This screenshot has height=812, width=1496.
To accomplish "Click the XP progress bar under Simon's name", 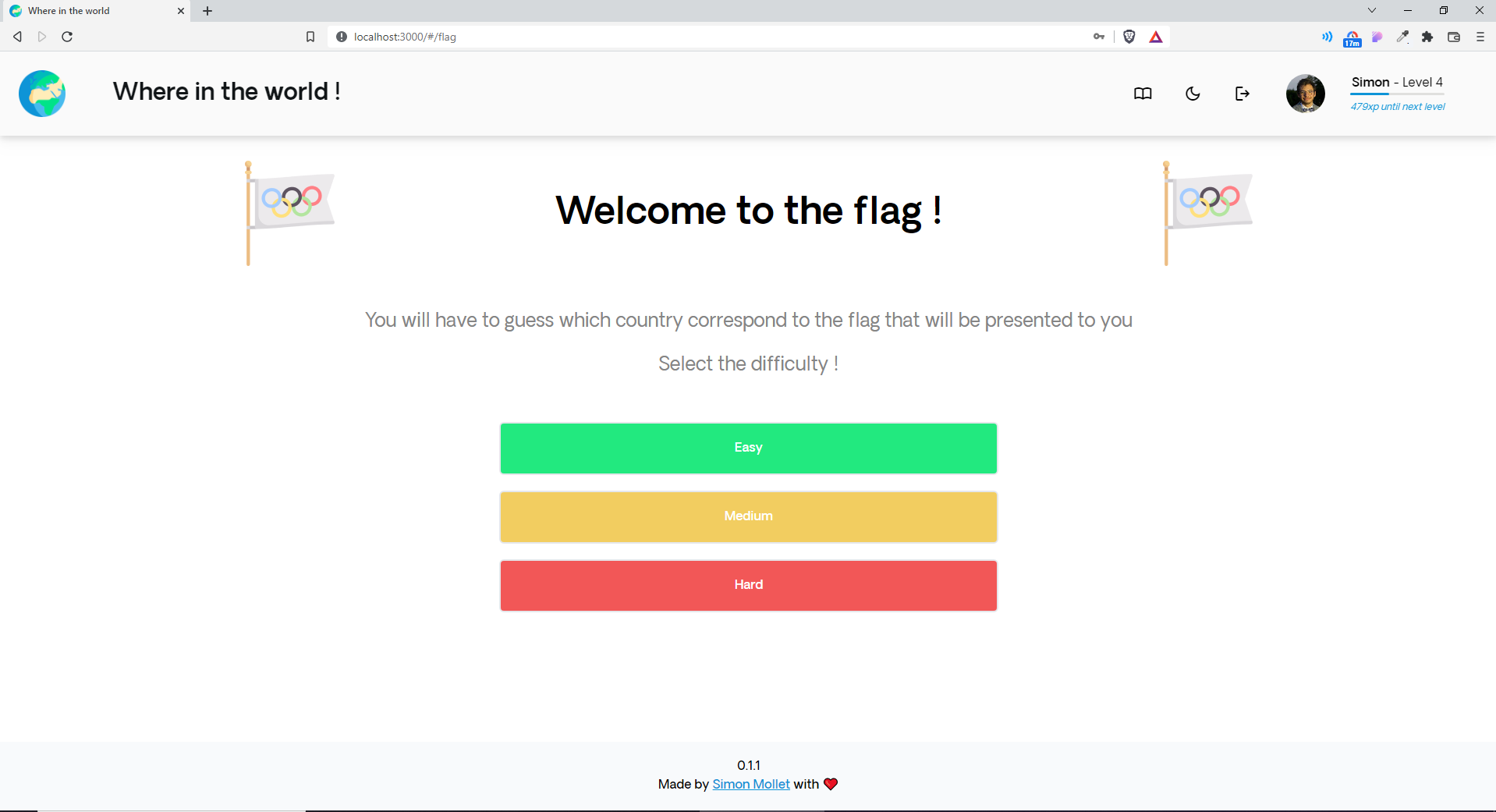I will point(1396,94).
